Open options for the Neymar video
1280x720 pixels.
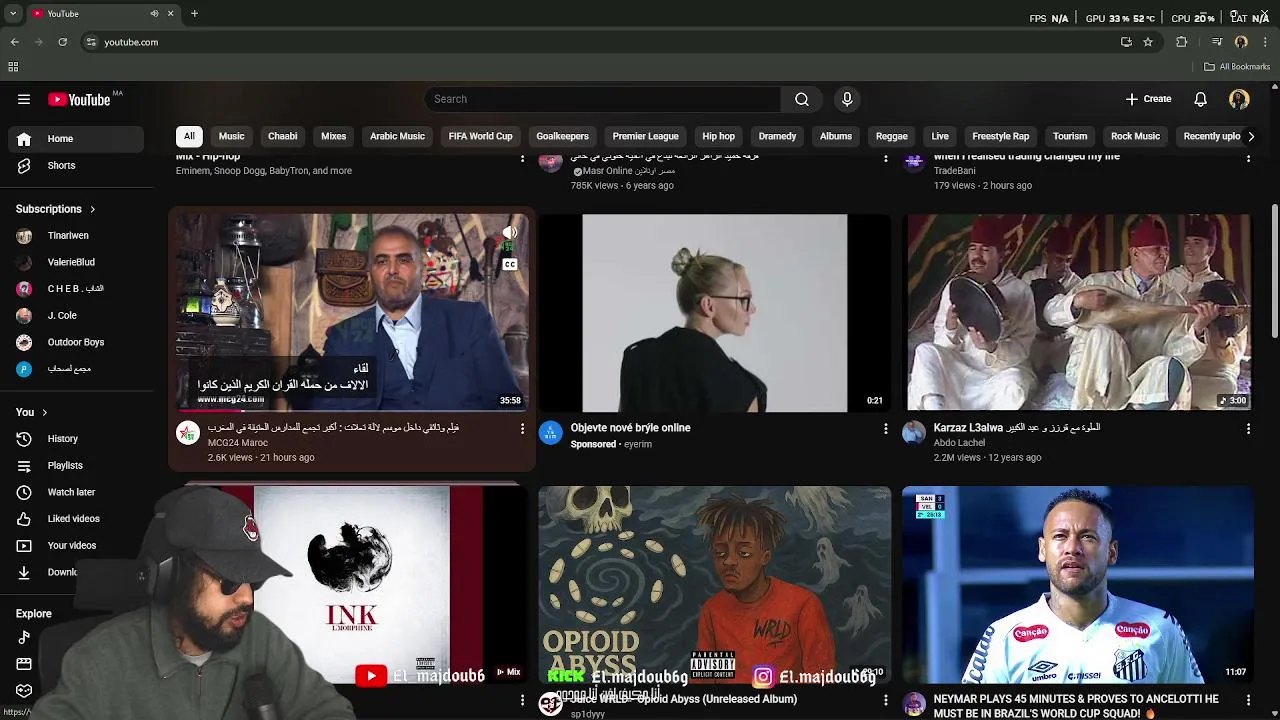(x=1248, y=701)
